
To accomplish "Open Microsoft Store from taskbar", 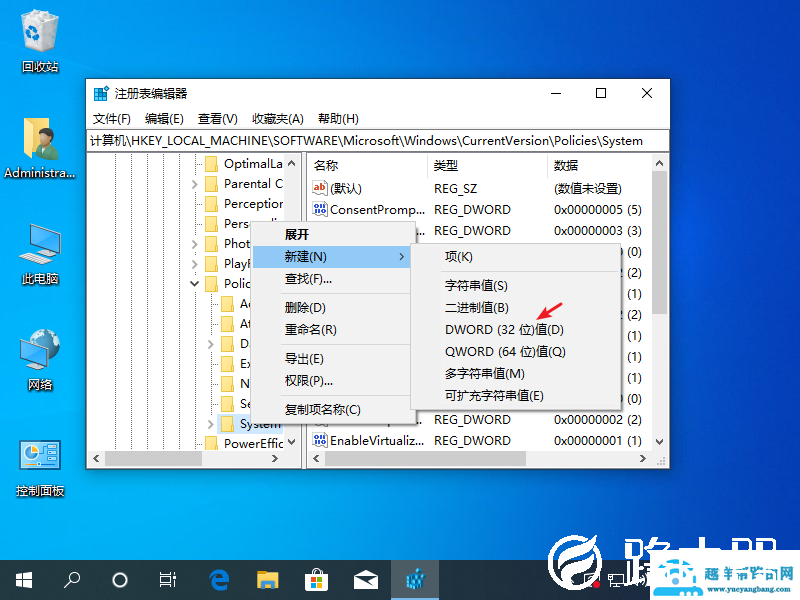I will [x=316, y=580].
